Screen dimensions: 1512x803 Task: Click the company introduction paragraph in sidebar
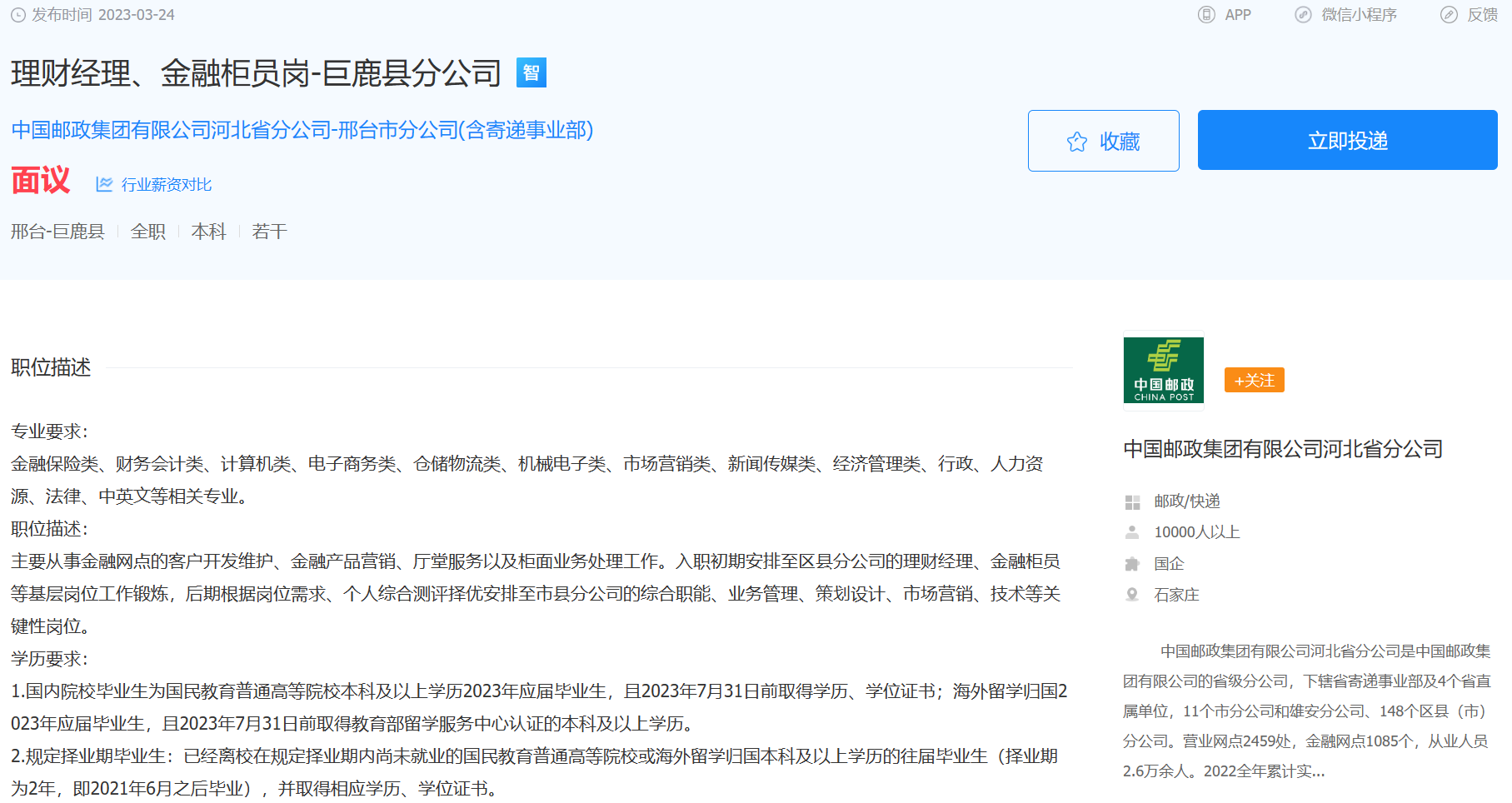(1307, 711)
